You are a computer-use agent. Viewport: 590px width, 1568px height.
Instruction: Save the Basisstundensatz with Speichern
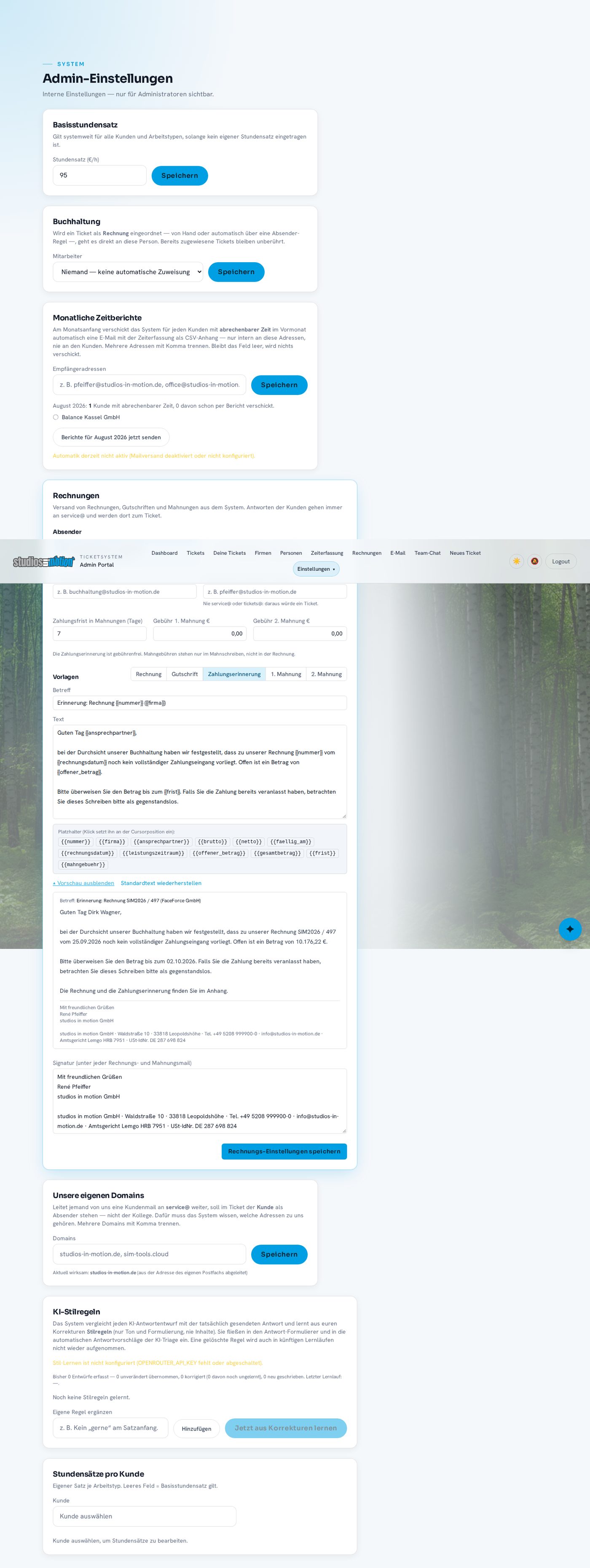tap(180, 175)
